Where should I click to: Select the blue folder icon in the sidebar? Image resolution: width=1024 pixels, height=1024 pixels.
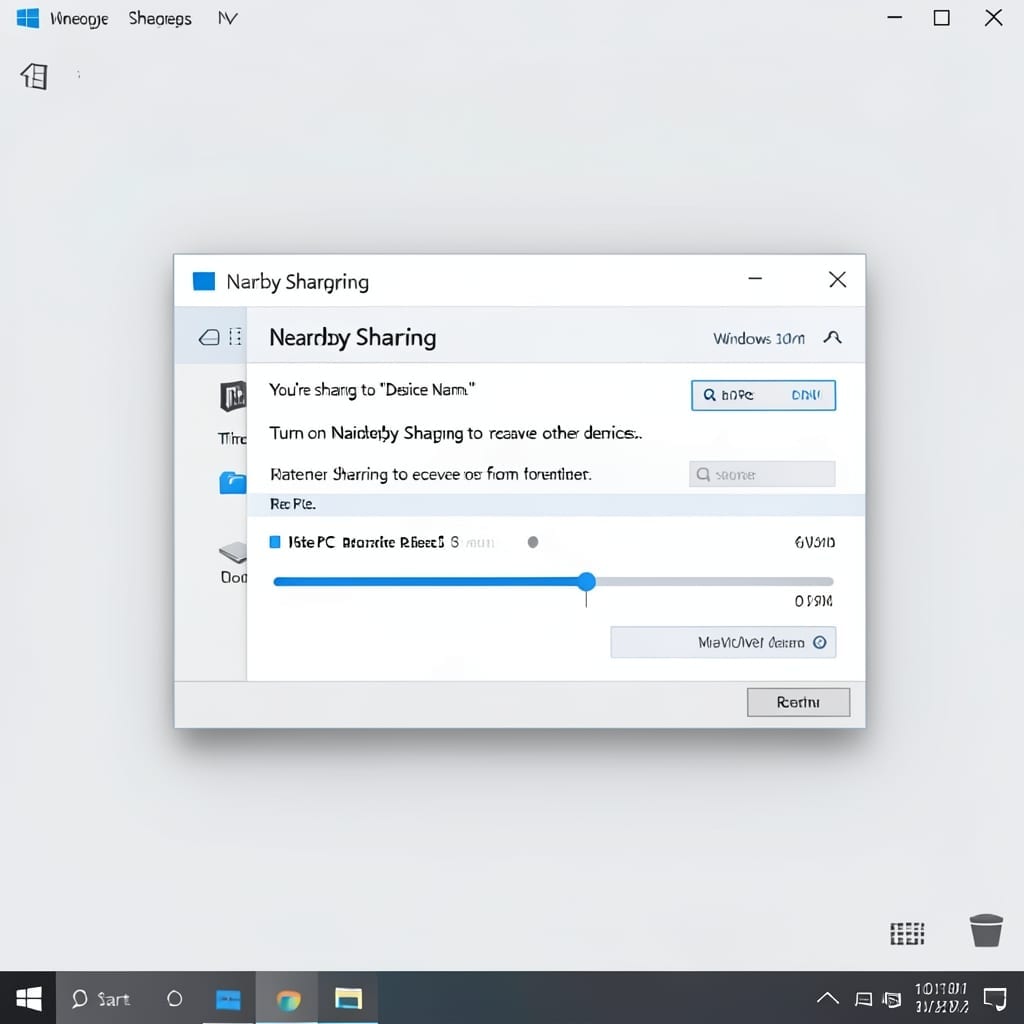[233, 483]
